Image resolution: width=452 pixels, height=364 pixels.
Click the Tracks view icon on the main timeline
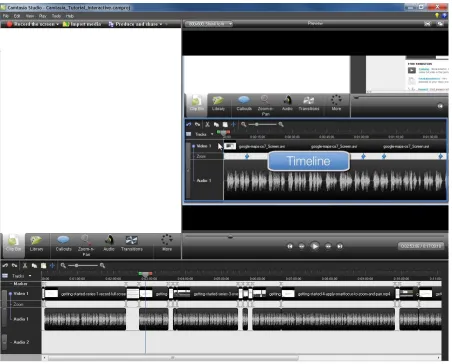5,276
